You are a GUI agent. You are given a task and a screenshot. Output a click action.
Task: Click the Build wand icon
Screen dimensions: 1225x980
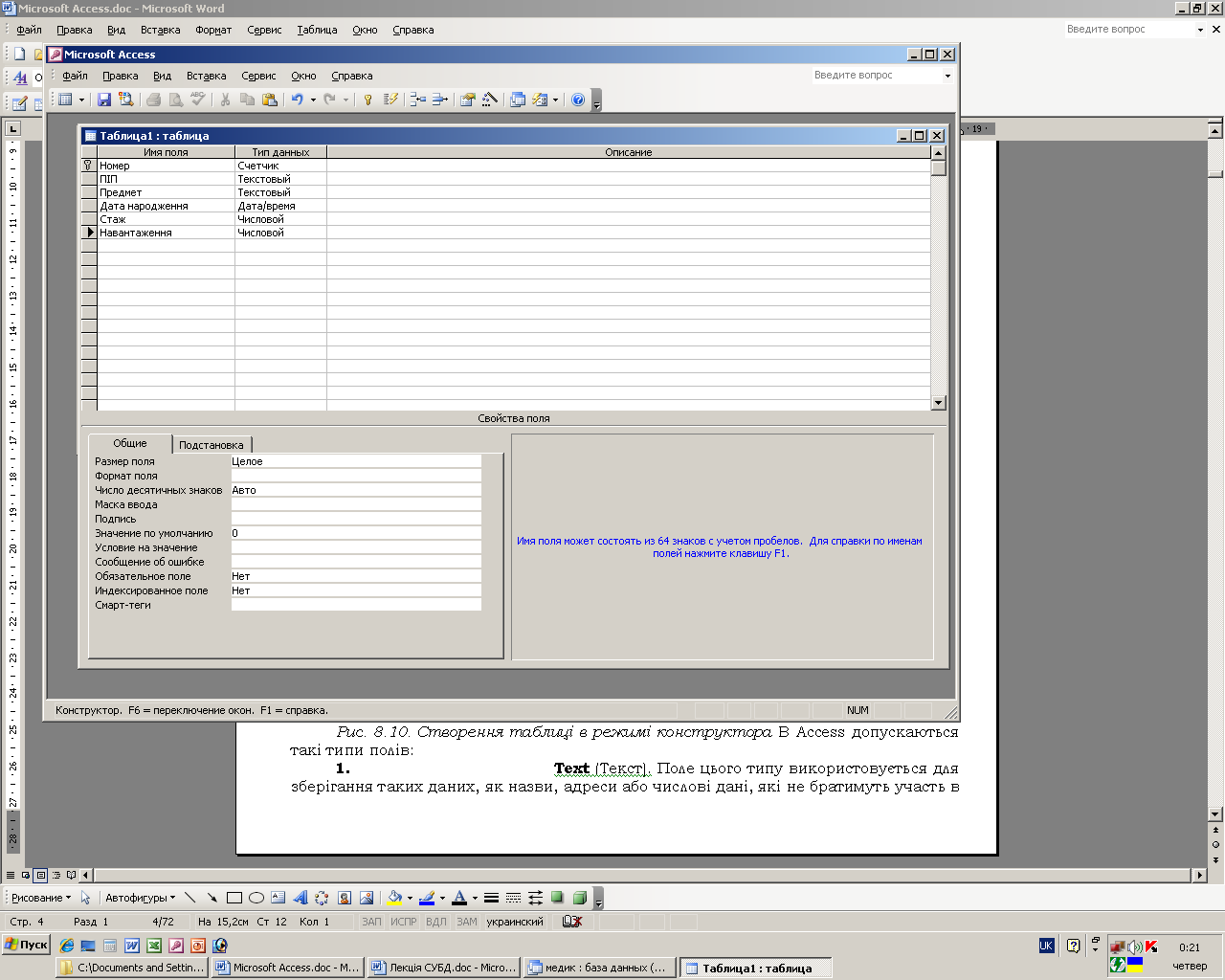click(x=490, y=100)
